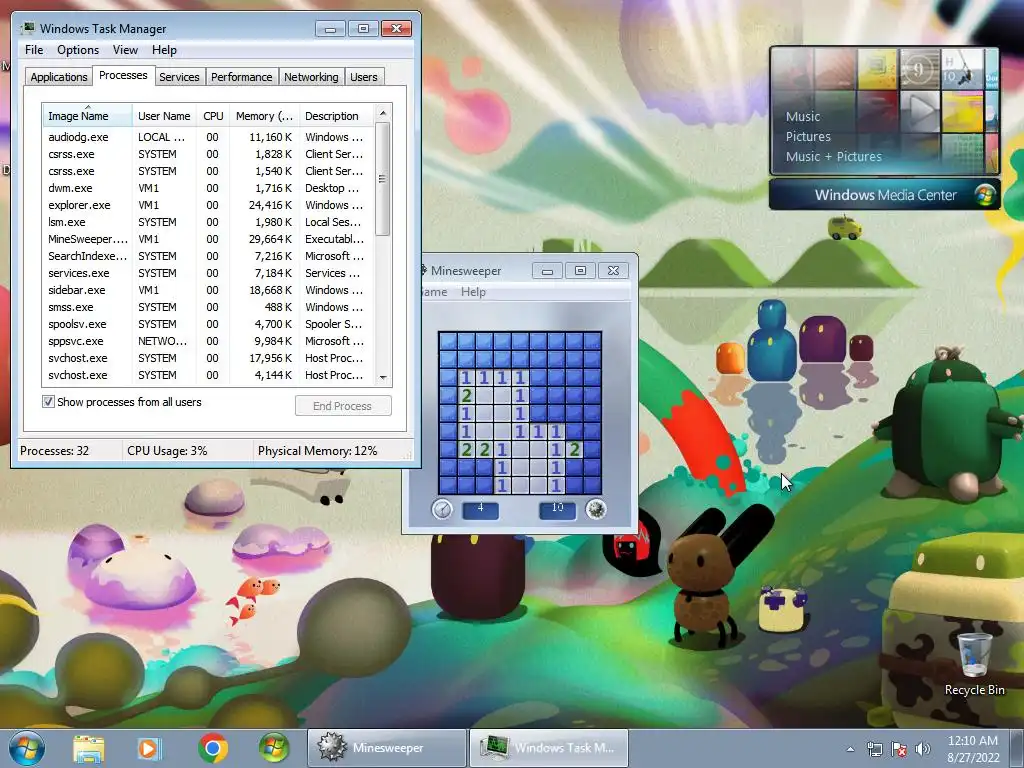This screenshot has height=768, width=1024.
Task: Open Task Manager Help menu
Action: (164, 50)
